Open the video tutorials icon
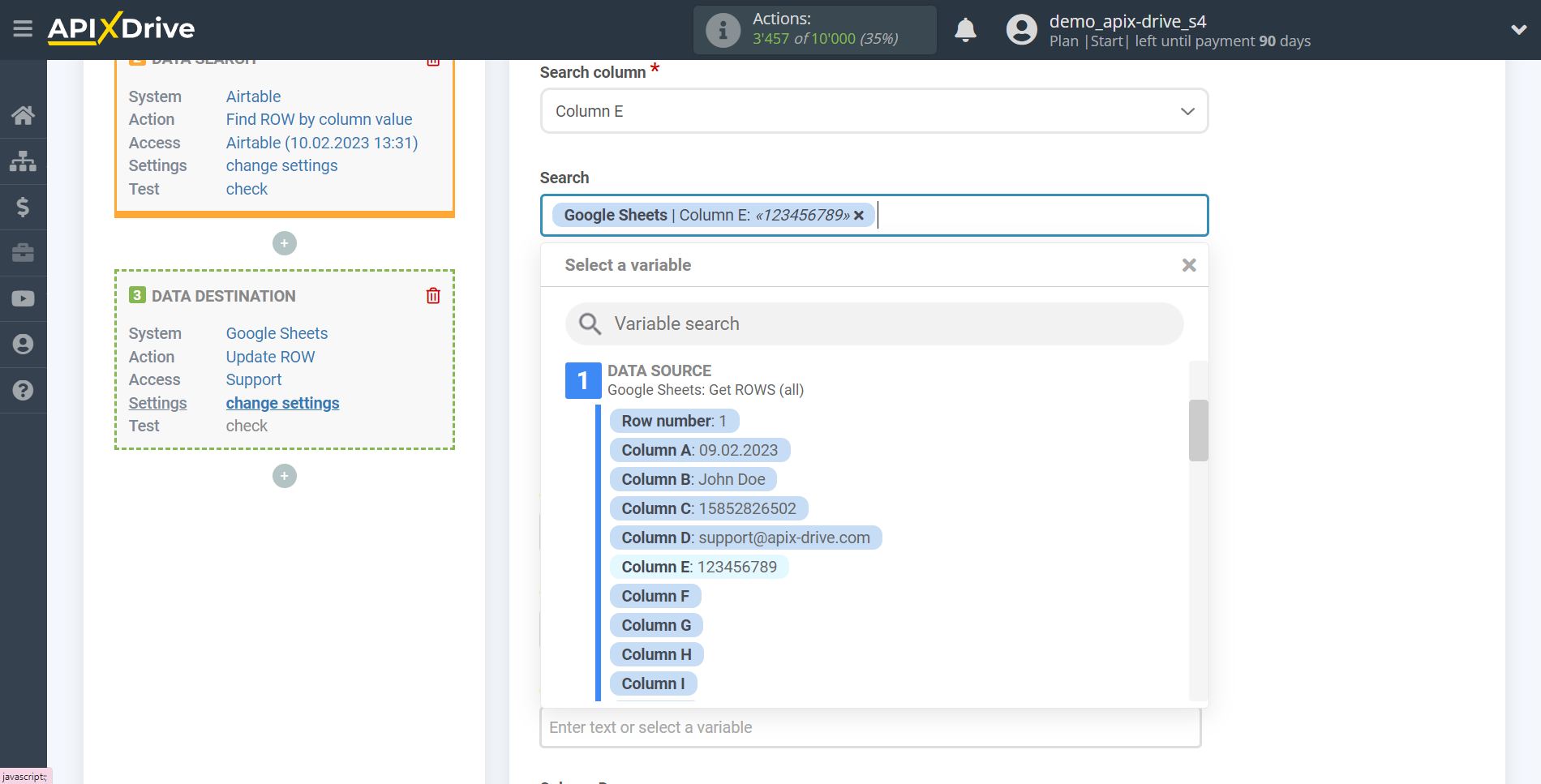Viewport: 1541px width, 784px height. click(x=23, y=298)
